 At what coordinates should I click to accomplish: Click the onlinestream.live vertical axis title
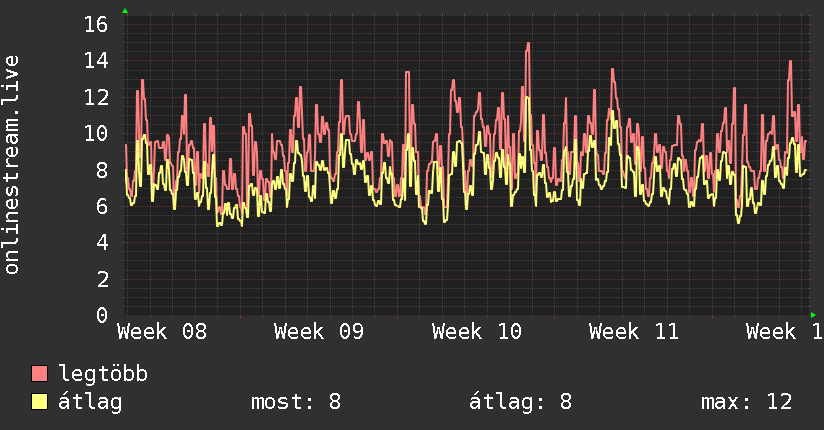click(11, 165)
